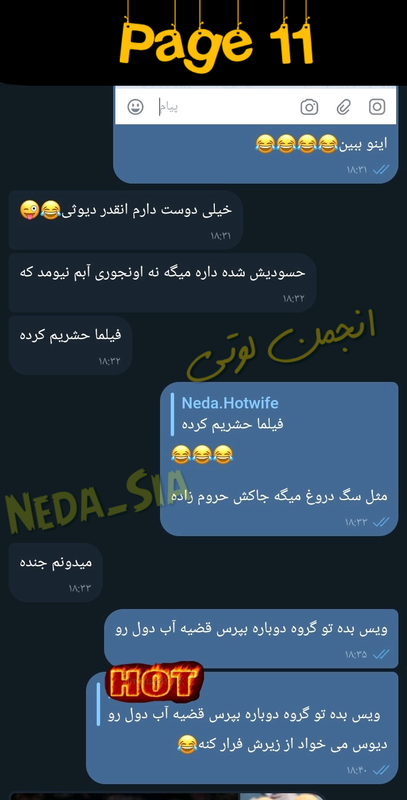This screenshot has width=407, height=800.
Task: Tap the camera icon in message bar
Action: [309, 107]
